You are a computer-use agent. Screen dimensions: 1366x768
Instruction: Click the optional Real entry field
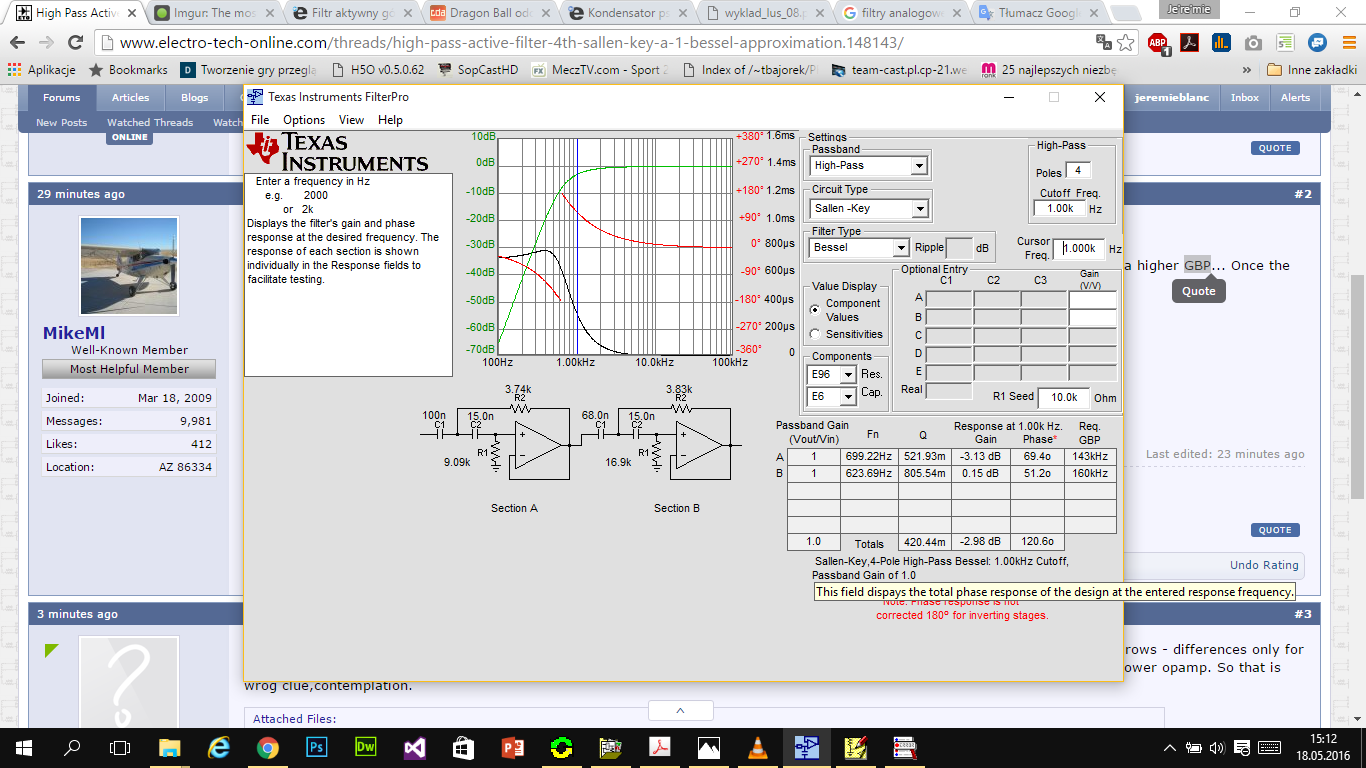tap(948, 390)
